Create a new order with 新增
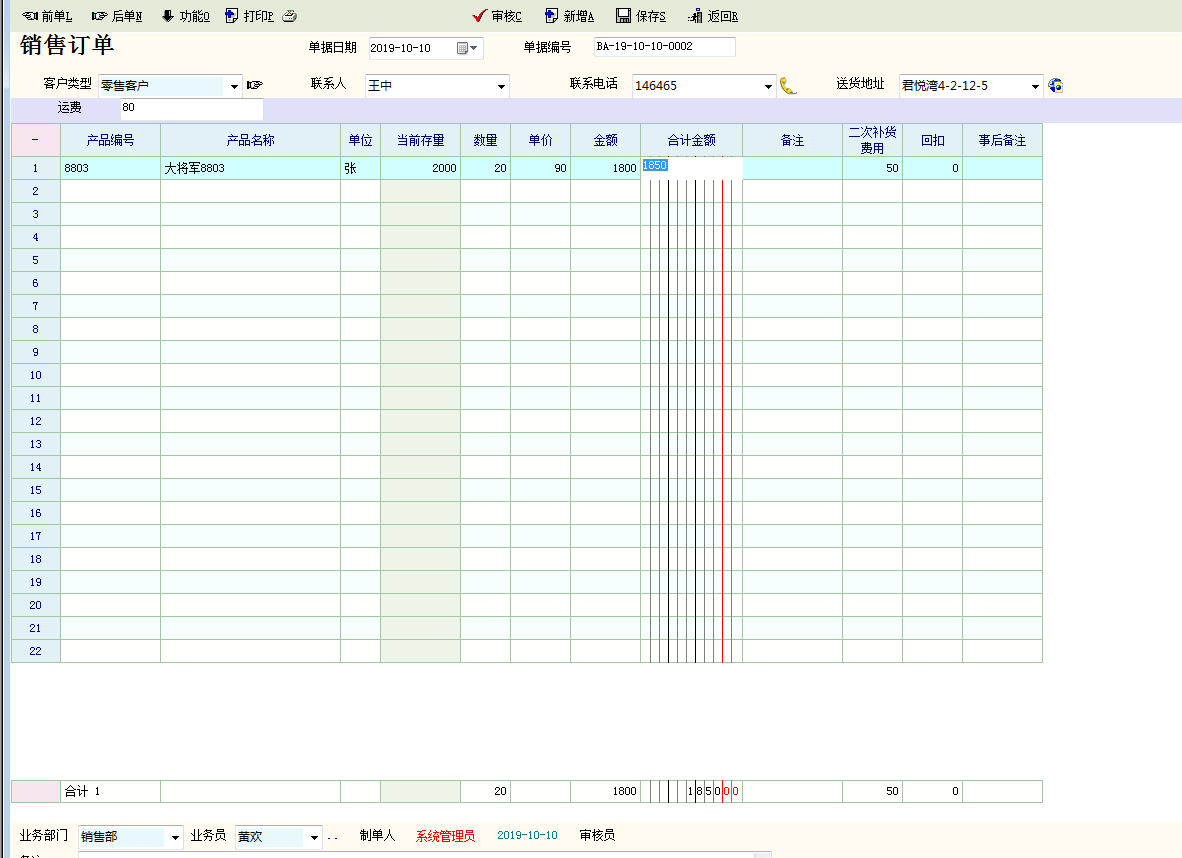This screenshot has width=1182, height=858. (x=570, y=16)
